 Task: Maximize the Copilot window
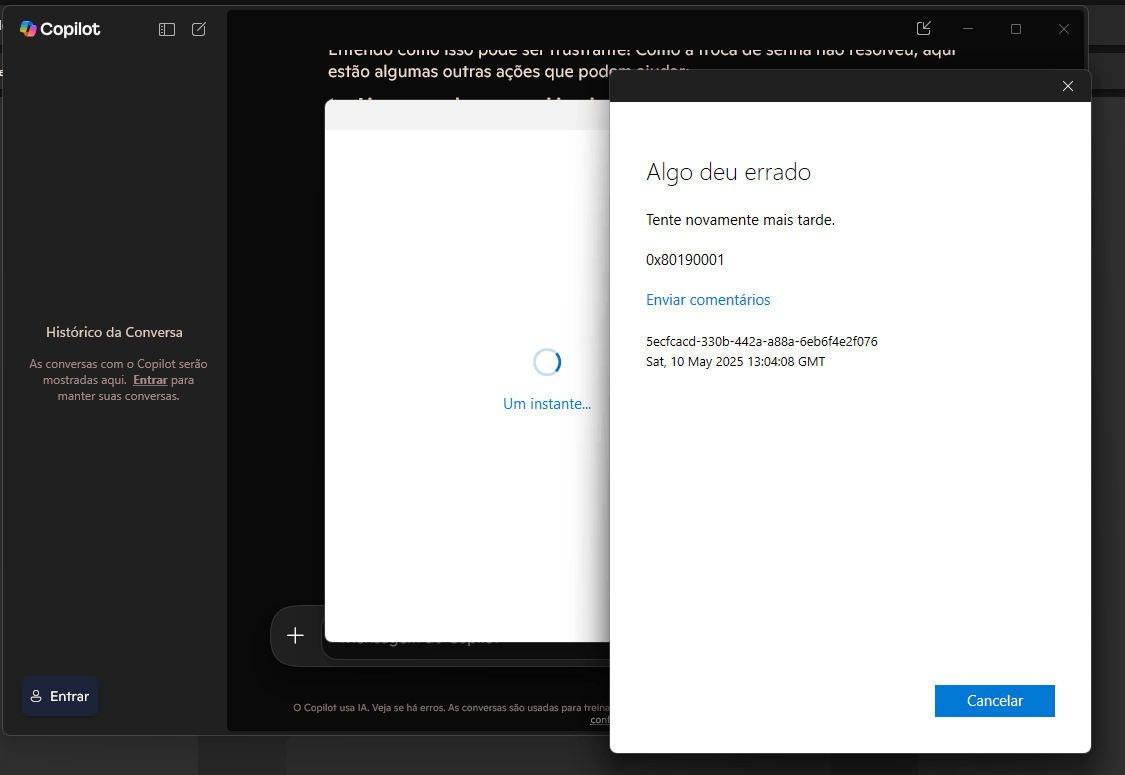pyautogui.click(x=1016, y=29)
